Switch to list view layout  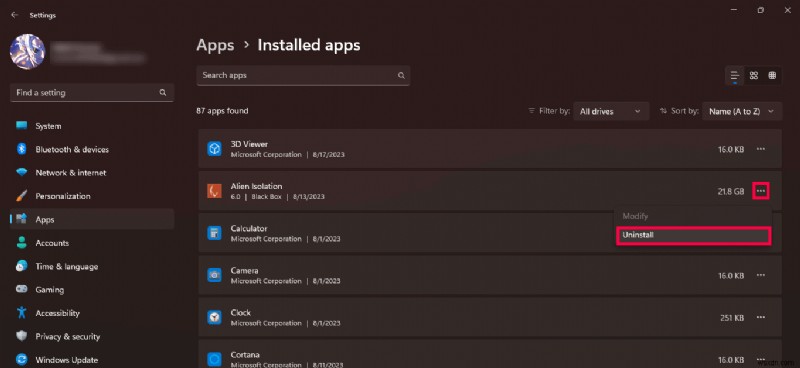735,76
